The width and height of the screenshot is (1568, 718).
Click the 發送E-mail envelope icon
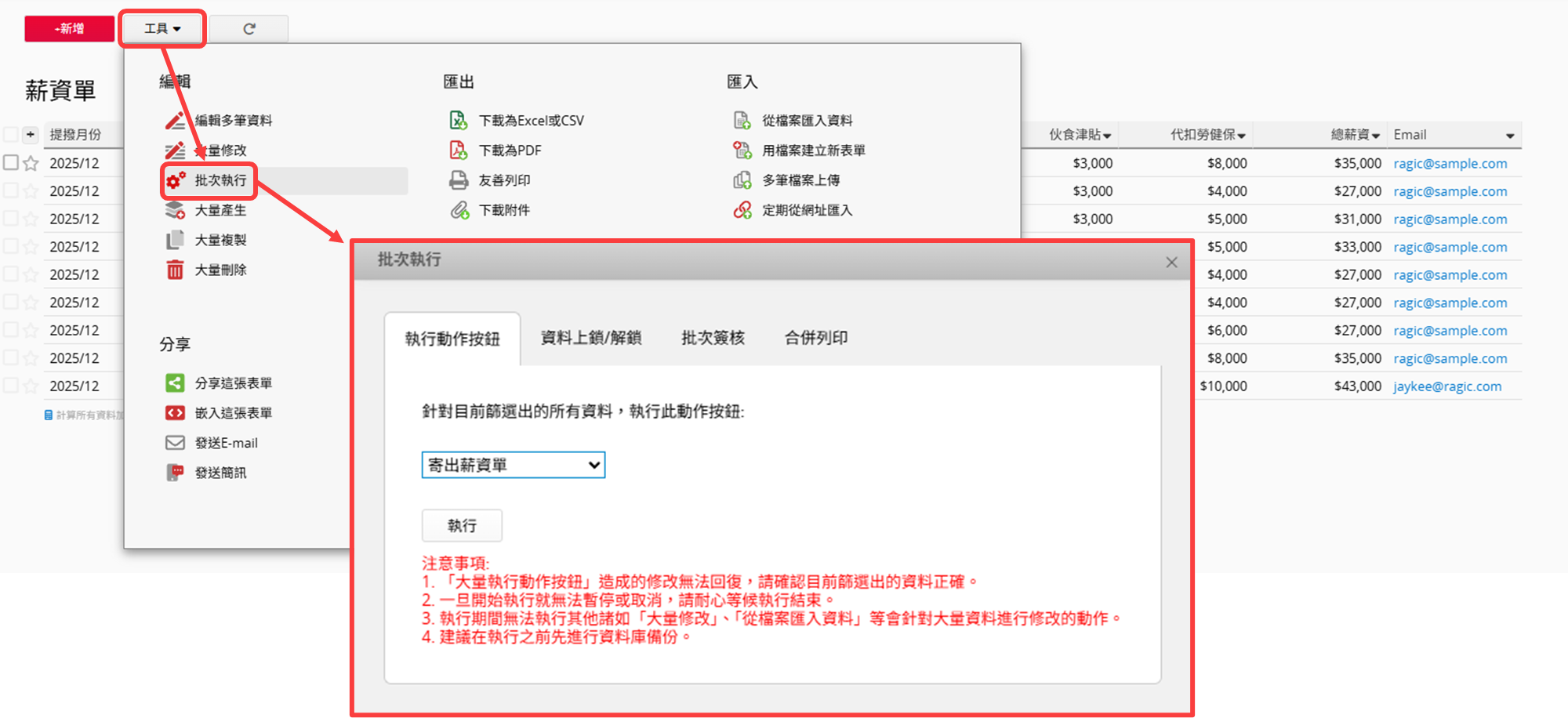tap(175, 443)
